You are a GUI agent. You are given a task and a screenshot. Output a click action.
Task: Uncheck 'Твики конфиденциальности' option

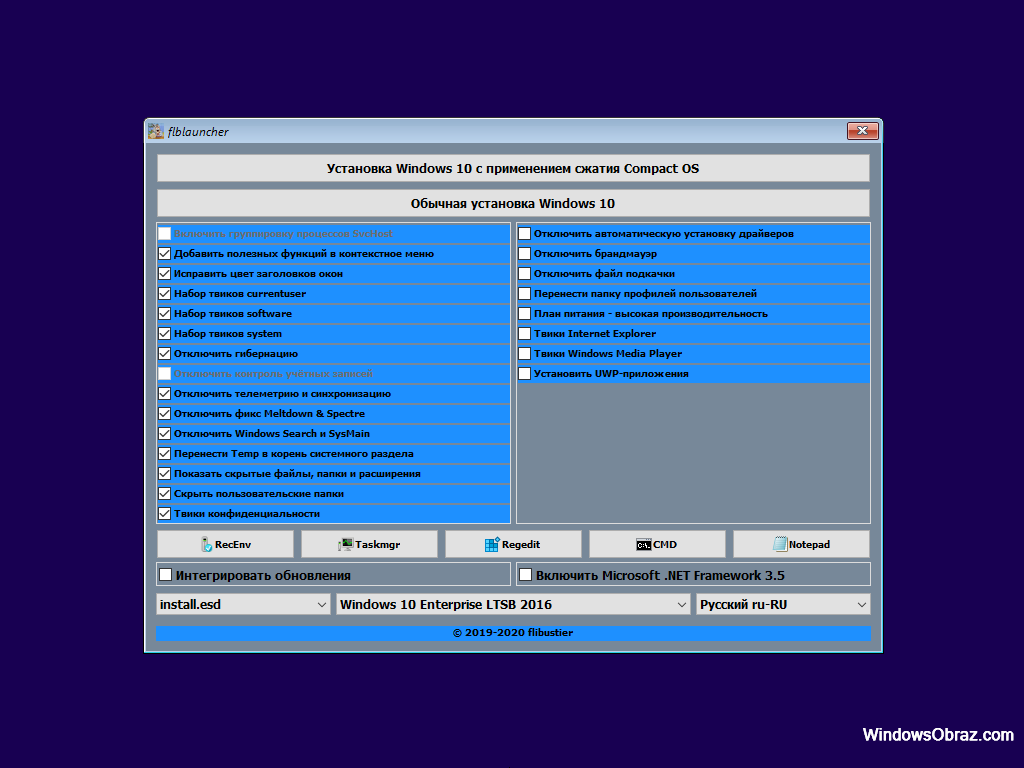pyautogui.click(x=165, y=514)
